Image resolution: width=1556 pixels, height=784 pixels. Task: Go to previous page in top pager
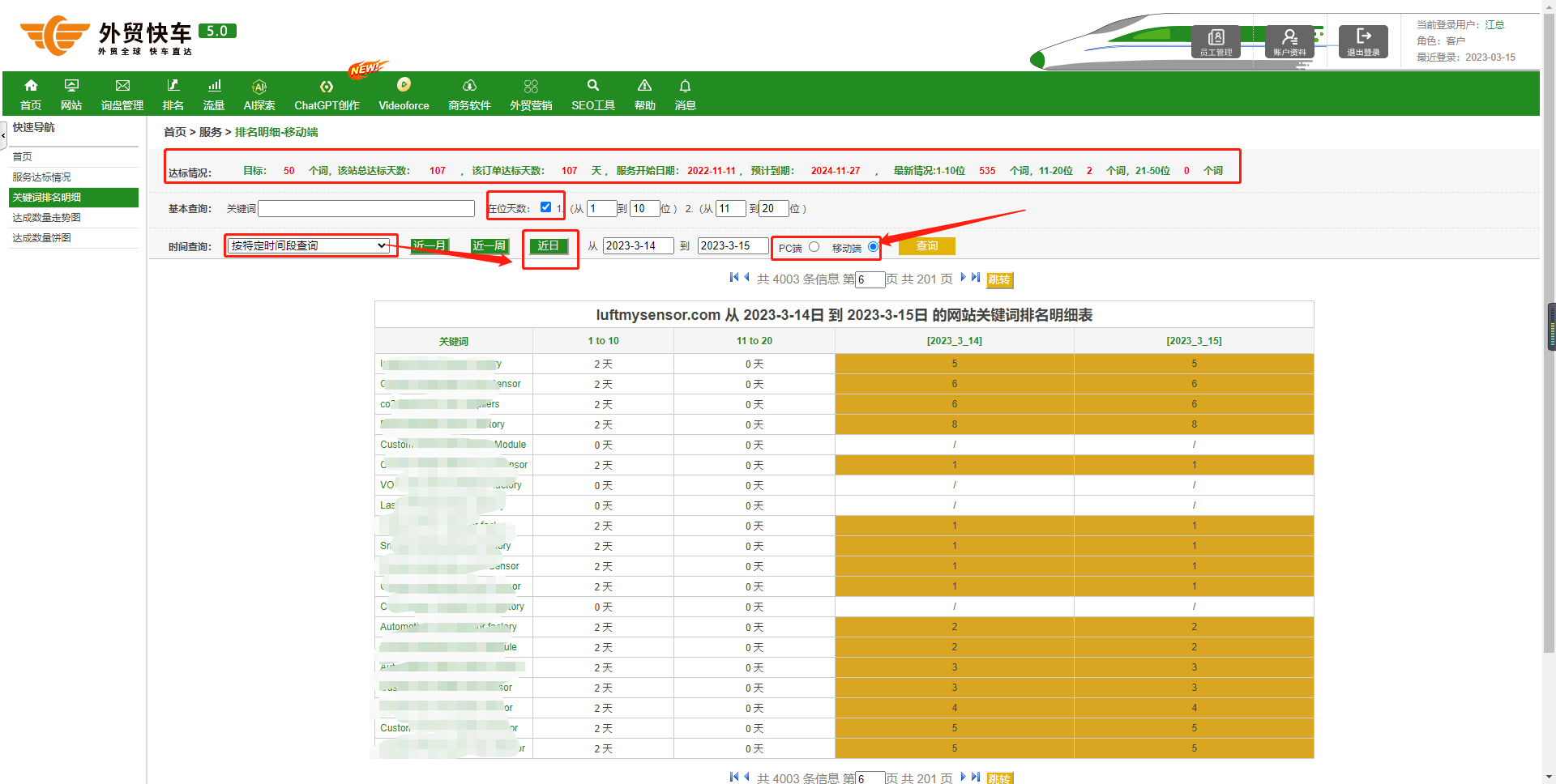coord(746,277)
